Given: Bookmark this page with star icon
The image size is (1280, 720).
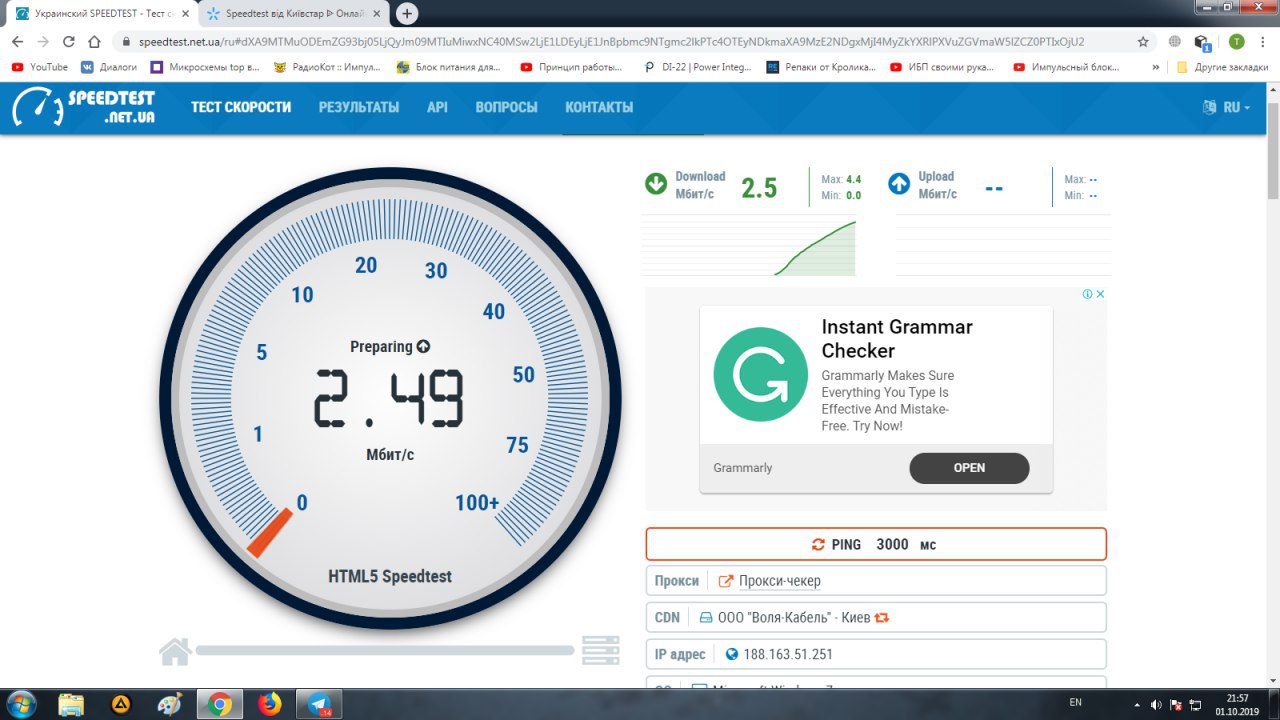Looking at the screenshot, I should (x=1143, y=42).
